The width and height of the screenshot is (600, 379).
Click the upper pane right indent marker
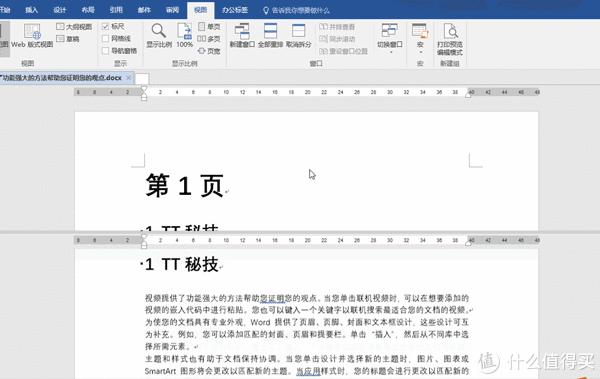pyautogui.click(x=468, y=95)
